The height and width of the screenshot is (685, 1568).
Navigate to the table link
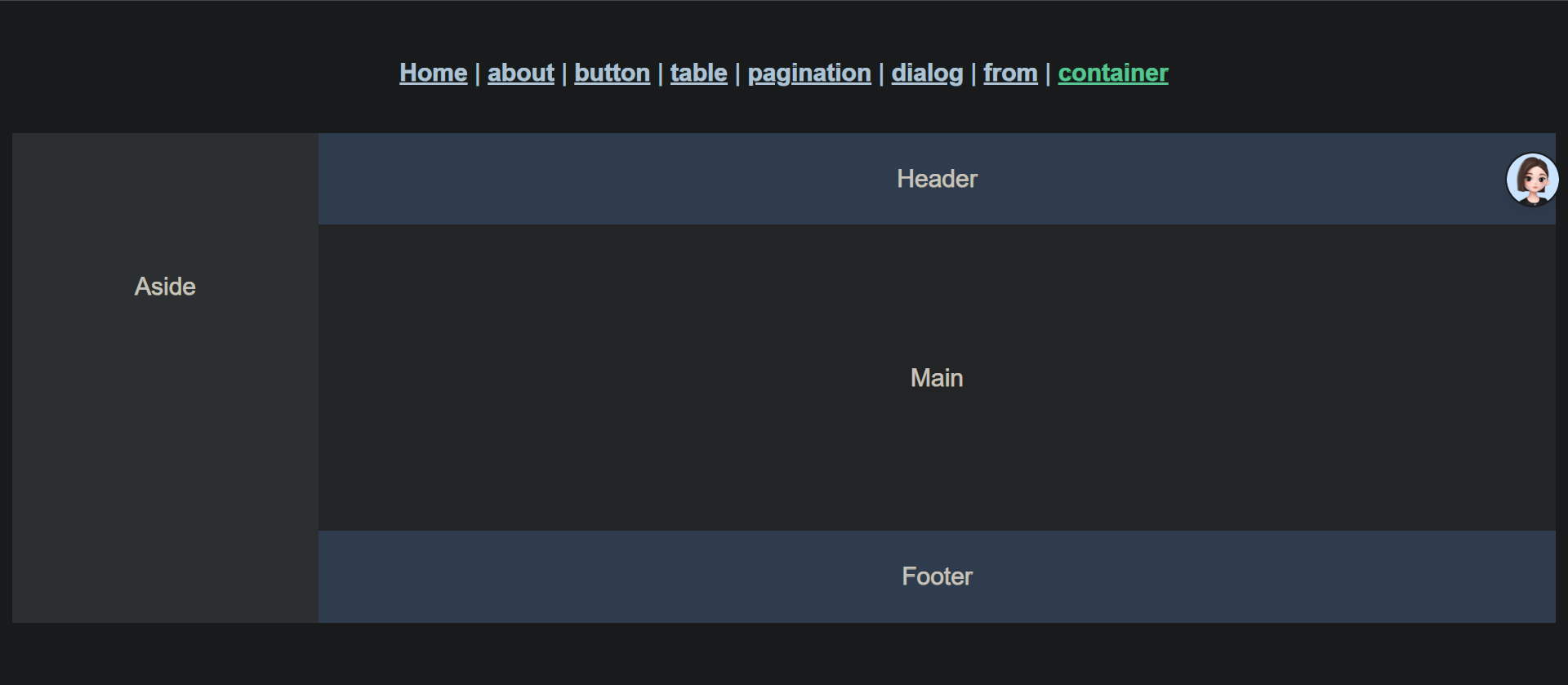click(698, 73)
